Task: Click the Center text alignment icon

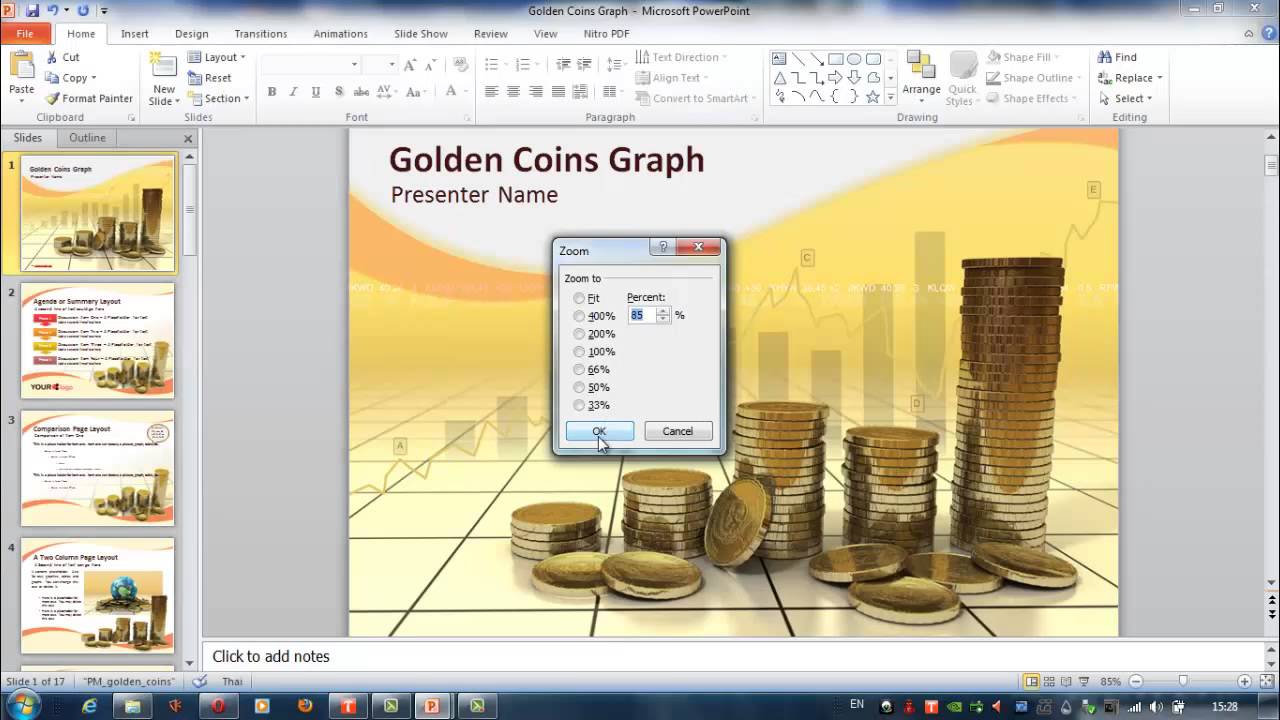Action: [513, 92]
